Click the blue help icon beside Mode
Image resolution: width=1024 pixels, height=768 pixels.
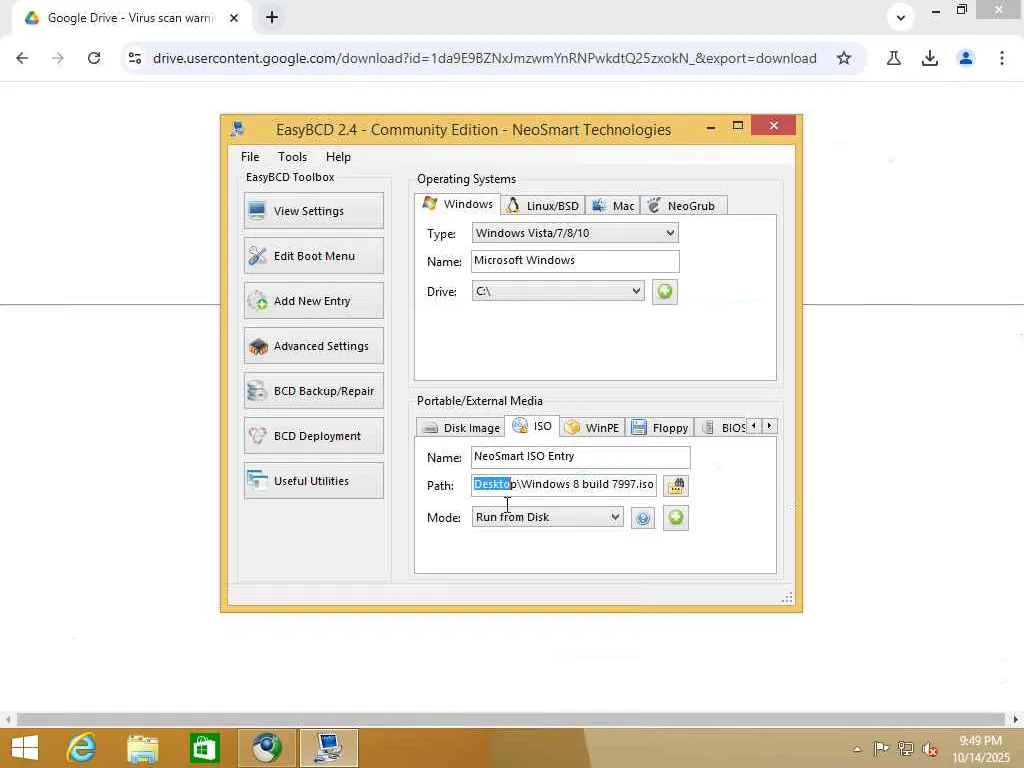pos(643,519)
